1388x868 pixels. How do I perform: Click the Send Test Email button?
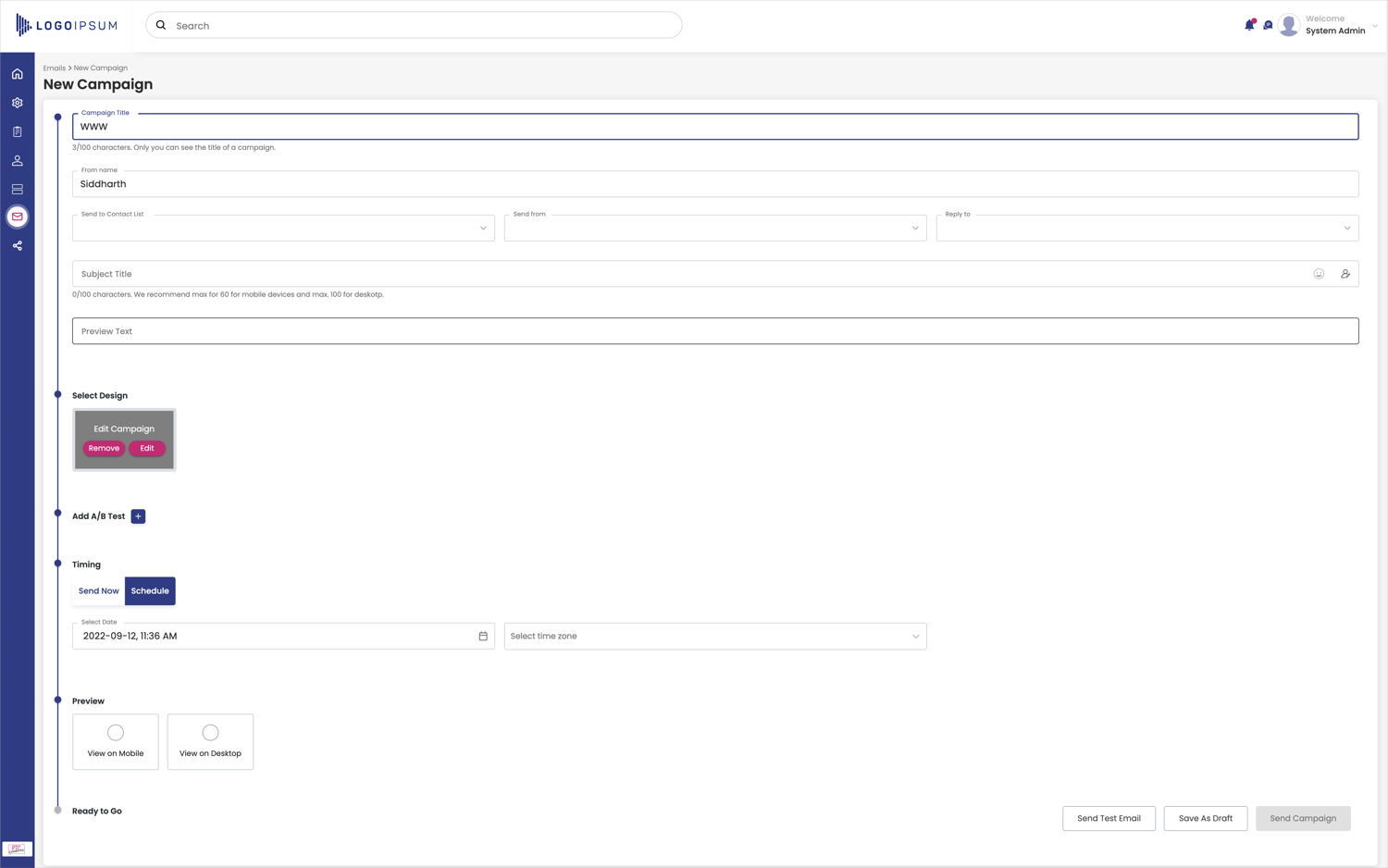click(1109, 819)
